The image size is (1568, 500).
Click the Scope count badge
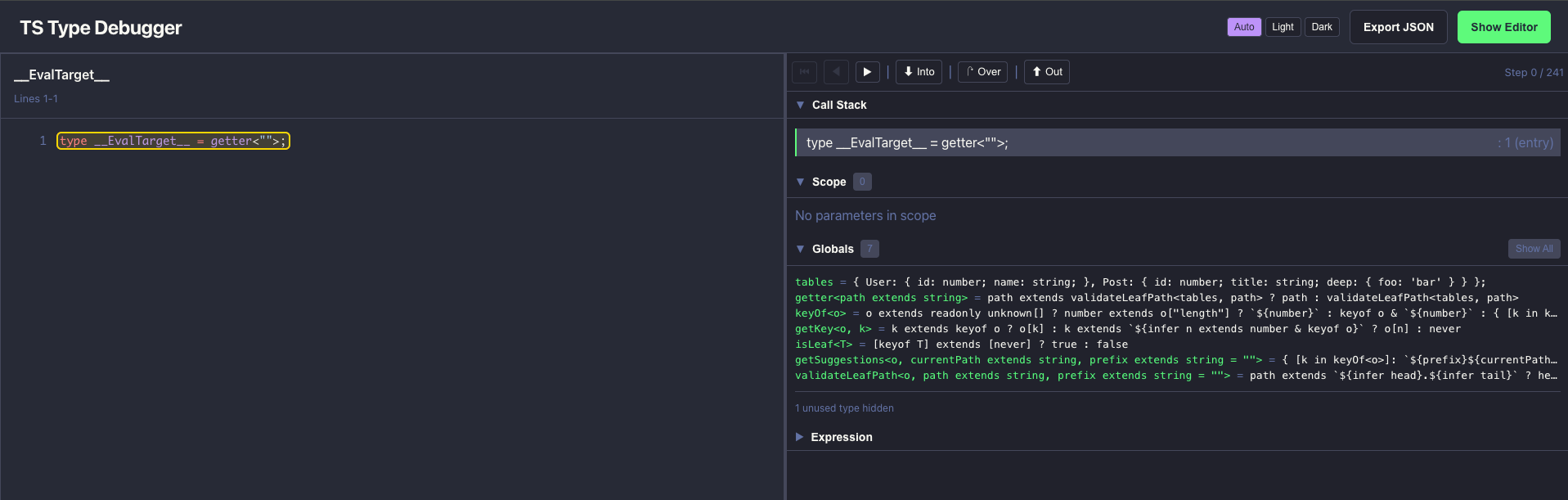[862, 182]
